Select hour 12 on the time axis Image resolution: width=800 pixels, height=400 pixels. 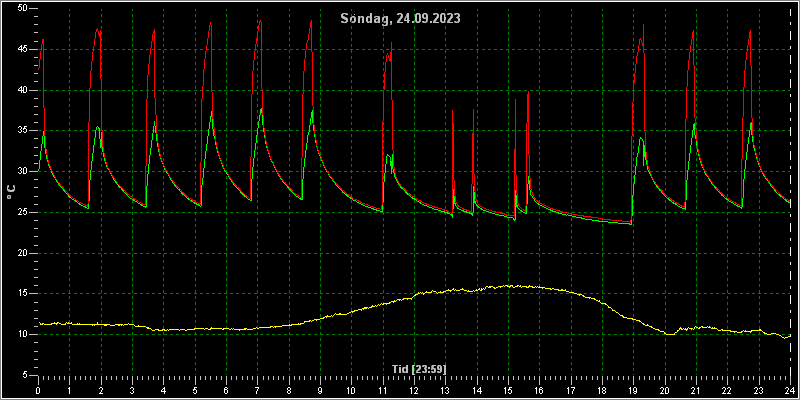tap(414, 390)
